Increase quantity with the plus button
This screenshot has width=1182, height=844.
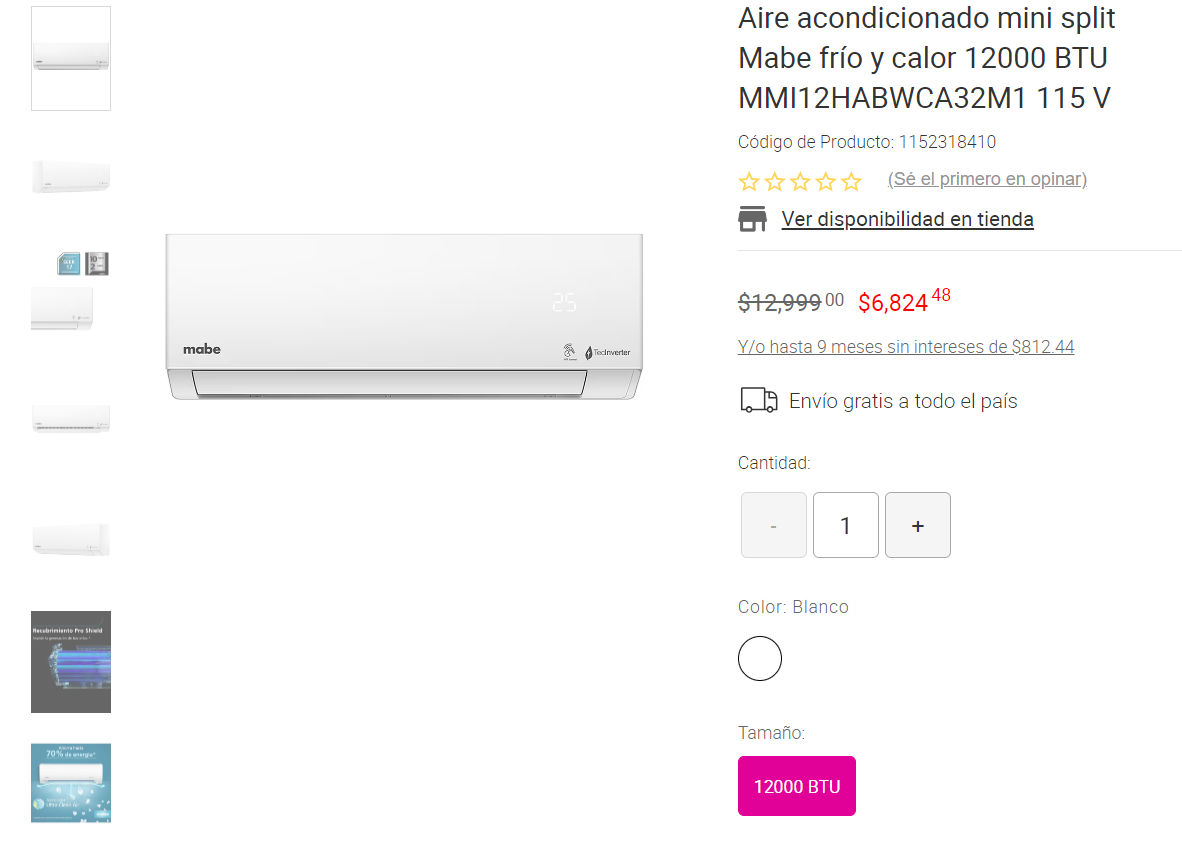click(x=917, y=525)
